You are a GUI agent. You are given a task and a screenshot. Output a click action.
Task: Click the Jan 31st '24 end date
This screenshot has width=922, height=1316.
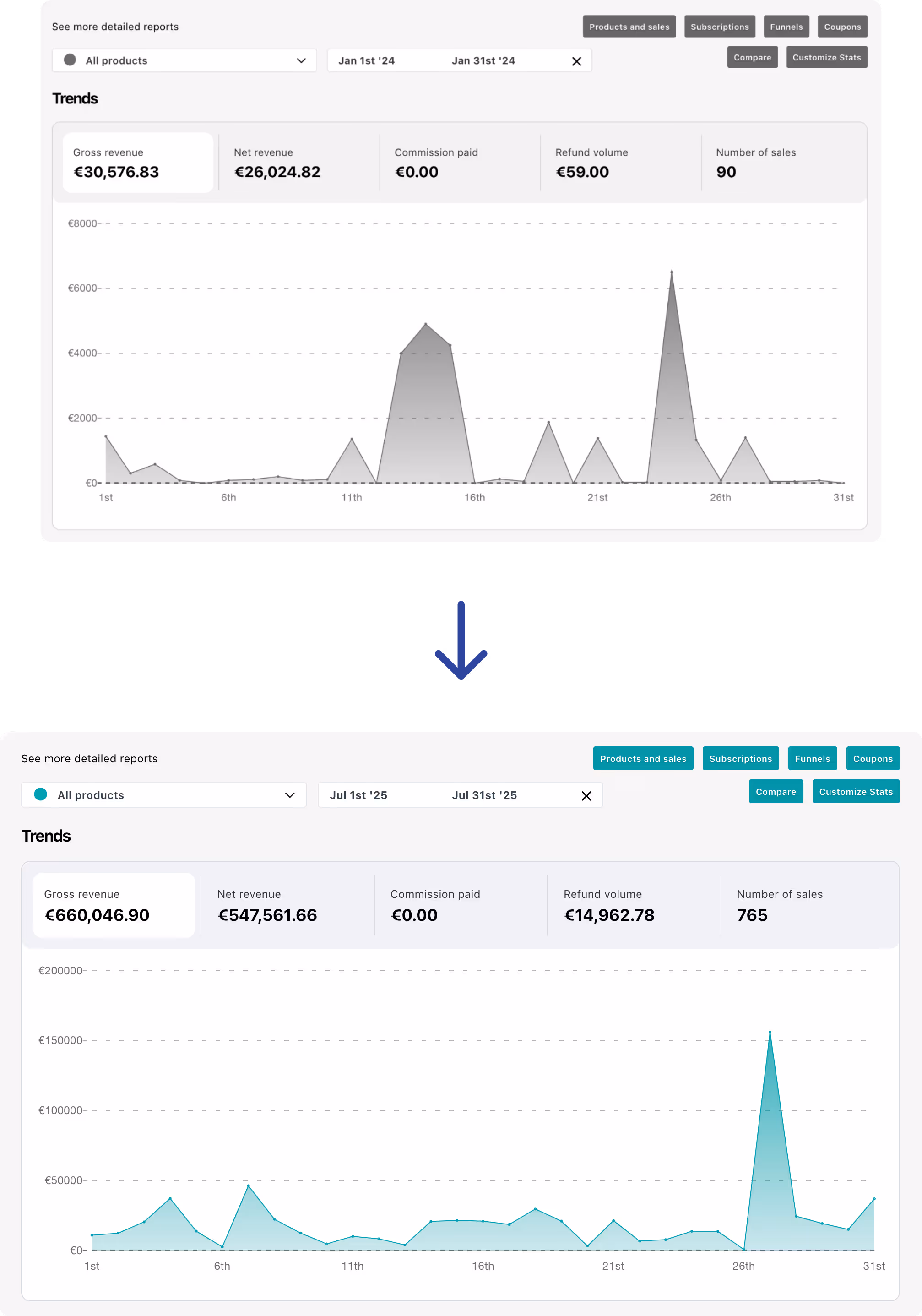[x=483, y=61]
